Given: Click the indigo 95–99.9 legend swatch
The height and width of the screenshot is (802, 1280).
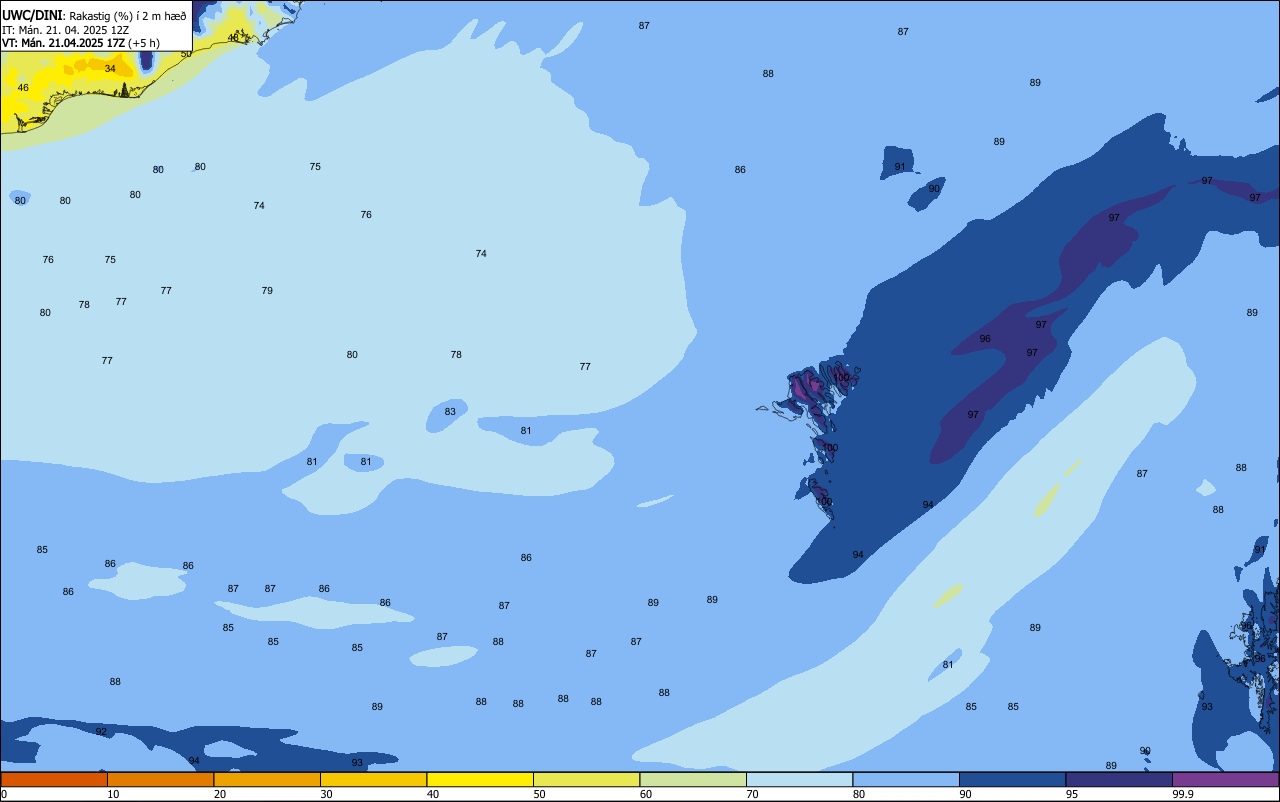Looking at the screenshot, I should point(1119,779).
